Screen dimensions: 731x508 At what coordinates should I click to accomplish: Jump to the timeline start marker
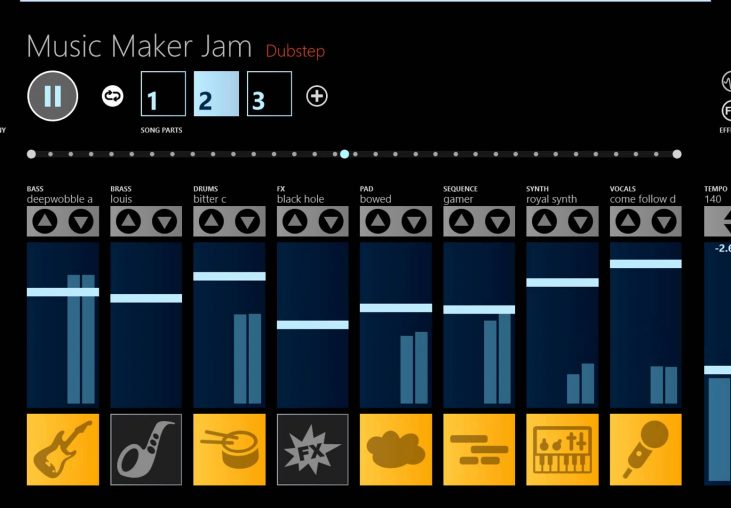click(31, 154)
